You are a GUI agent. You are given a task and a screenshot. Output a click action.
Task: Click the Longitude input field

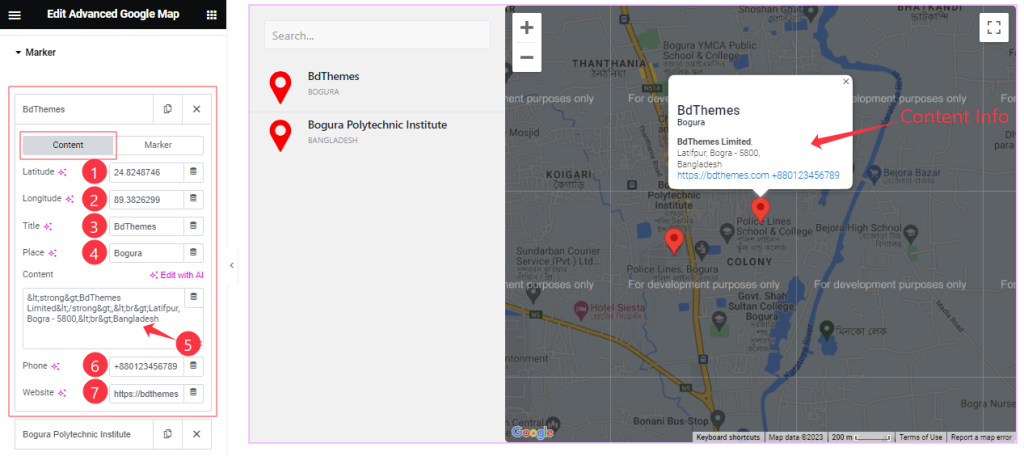tap(146, 199)
